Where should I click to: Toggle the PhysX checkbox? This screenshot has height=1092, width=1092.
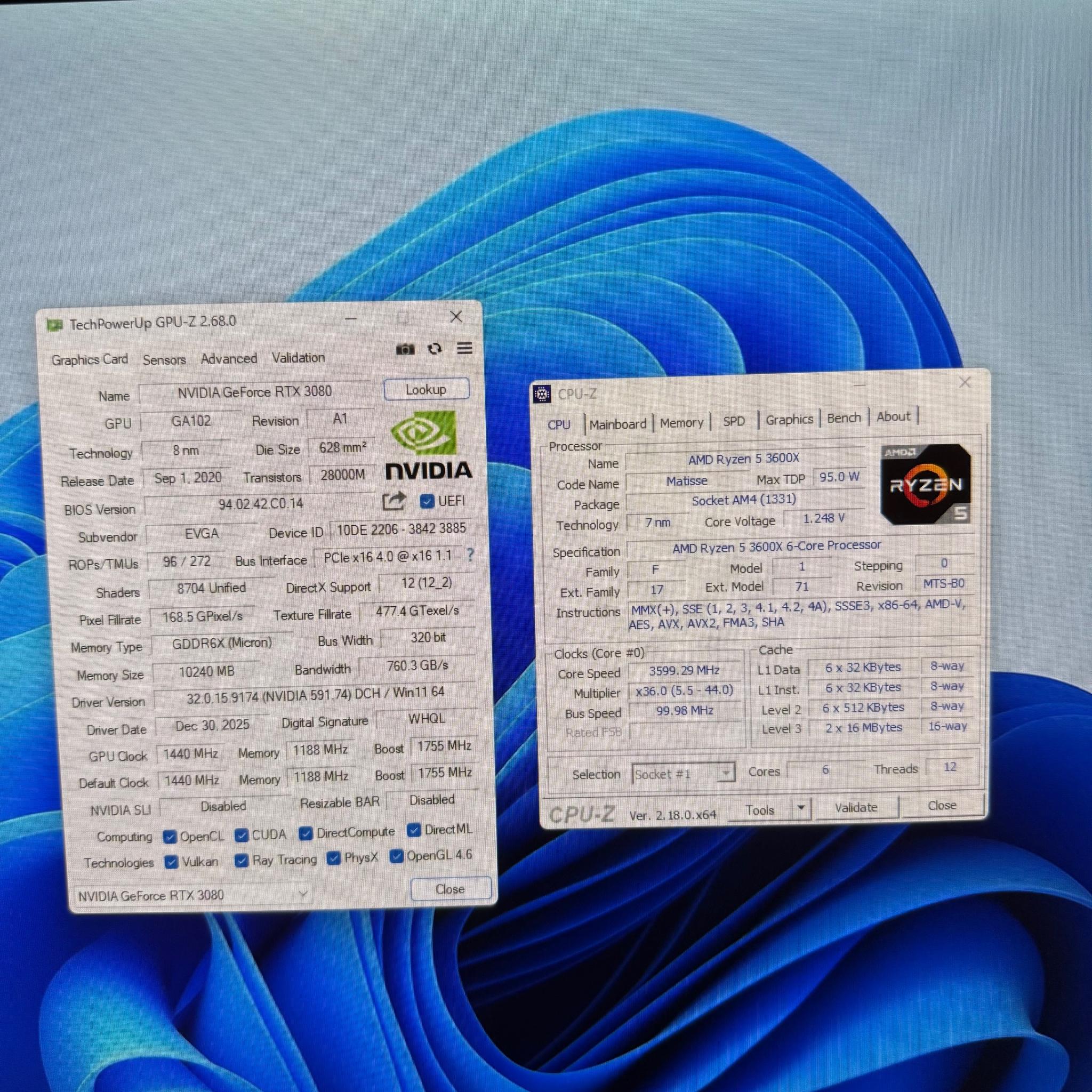[x=333, y=858]
